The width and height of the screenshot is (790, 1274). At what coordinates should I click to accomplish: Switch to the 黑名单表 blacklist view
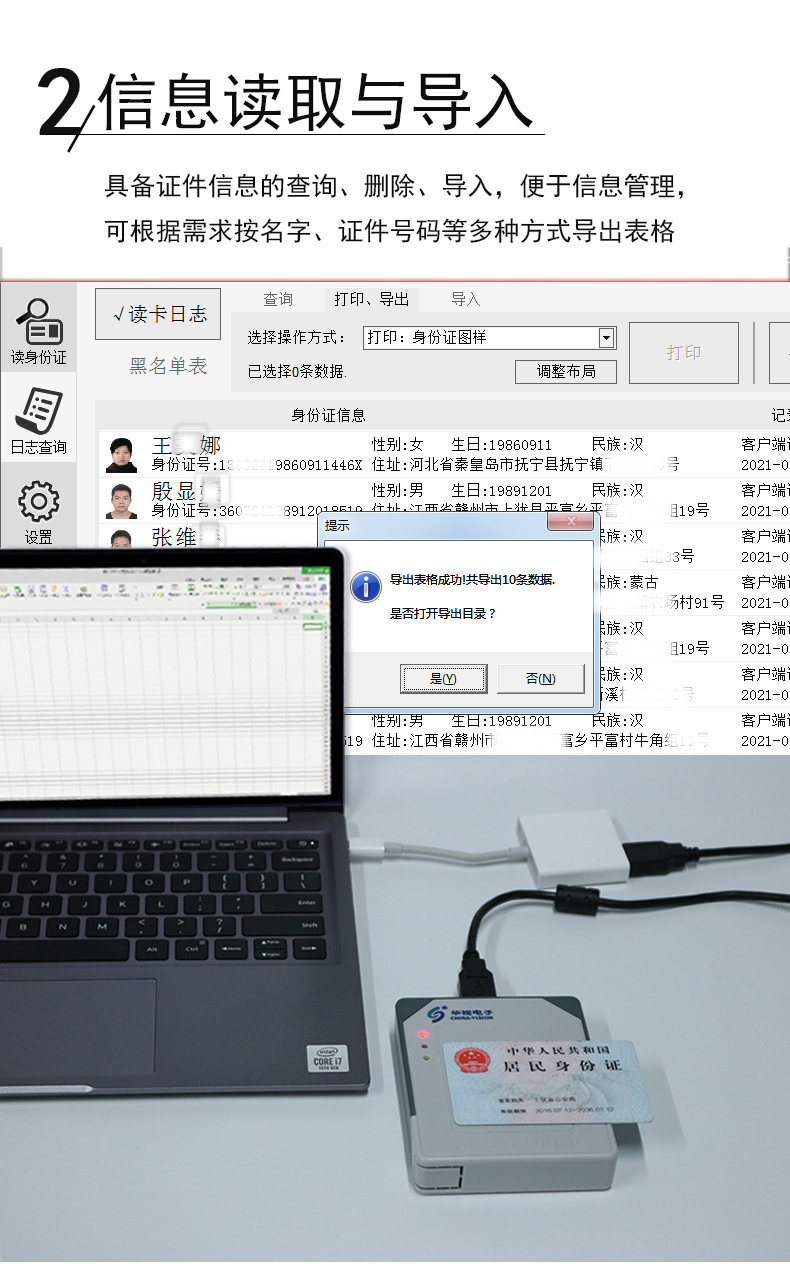point(167,366)
